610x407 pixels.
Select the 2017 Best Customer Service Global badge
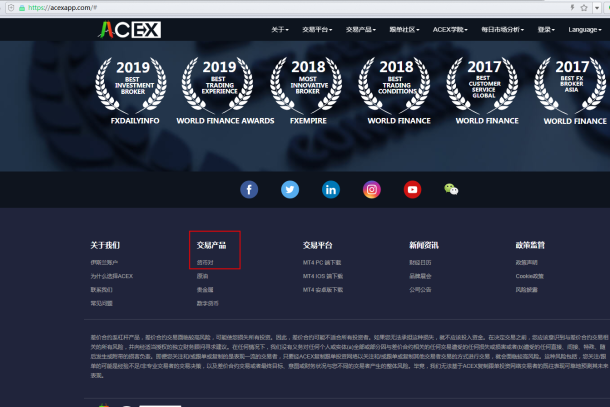click(482, 86)
